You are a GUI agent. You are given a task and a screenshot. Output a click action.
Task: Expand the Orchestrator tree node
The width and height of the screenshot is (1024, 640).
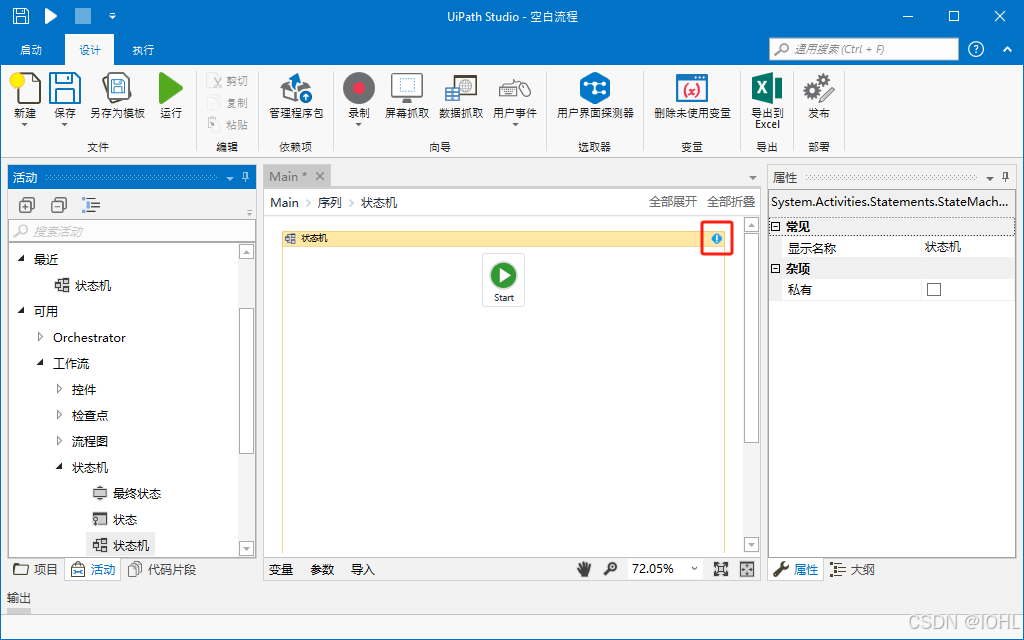(40, 337)
